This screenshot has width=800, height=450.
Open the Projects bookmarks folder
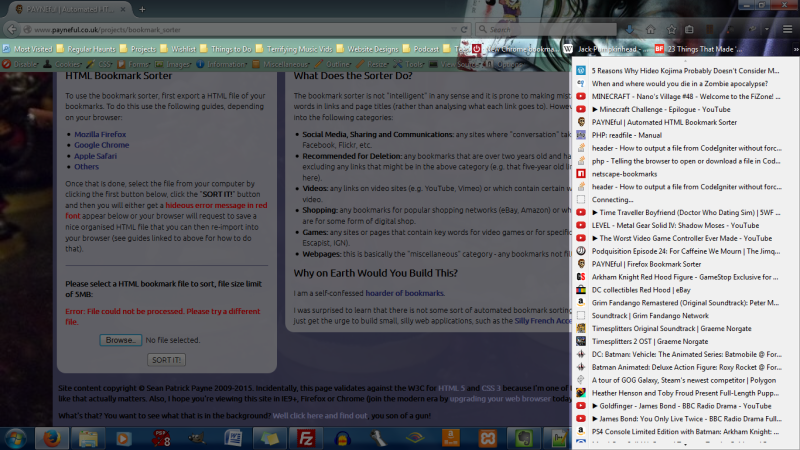[138, 49]
